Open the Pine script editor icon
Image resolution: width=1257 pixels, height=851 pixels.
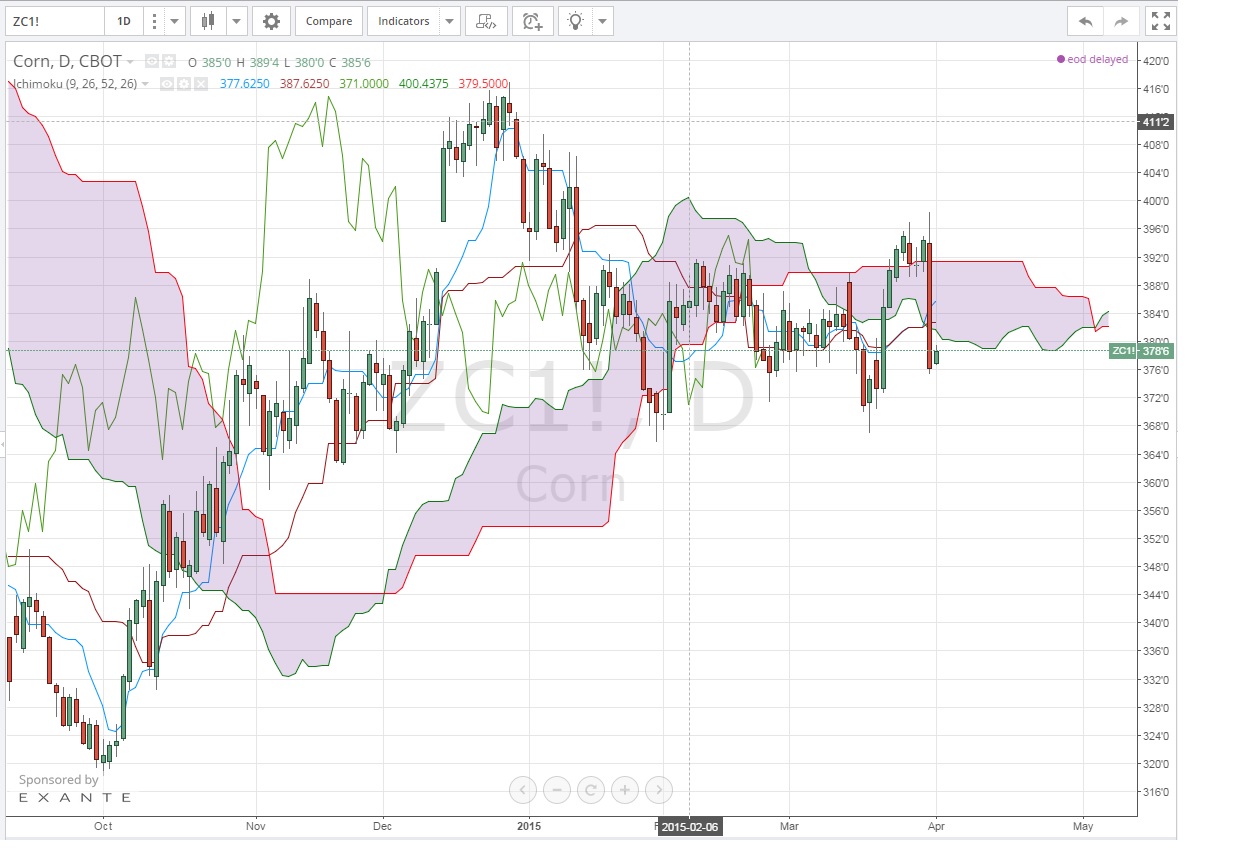point(485,21)
